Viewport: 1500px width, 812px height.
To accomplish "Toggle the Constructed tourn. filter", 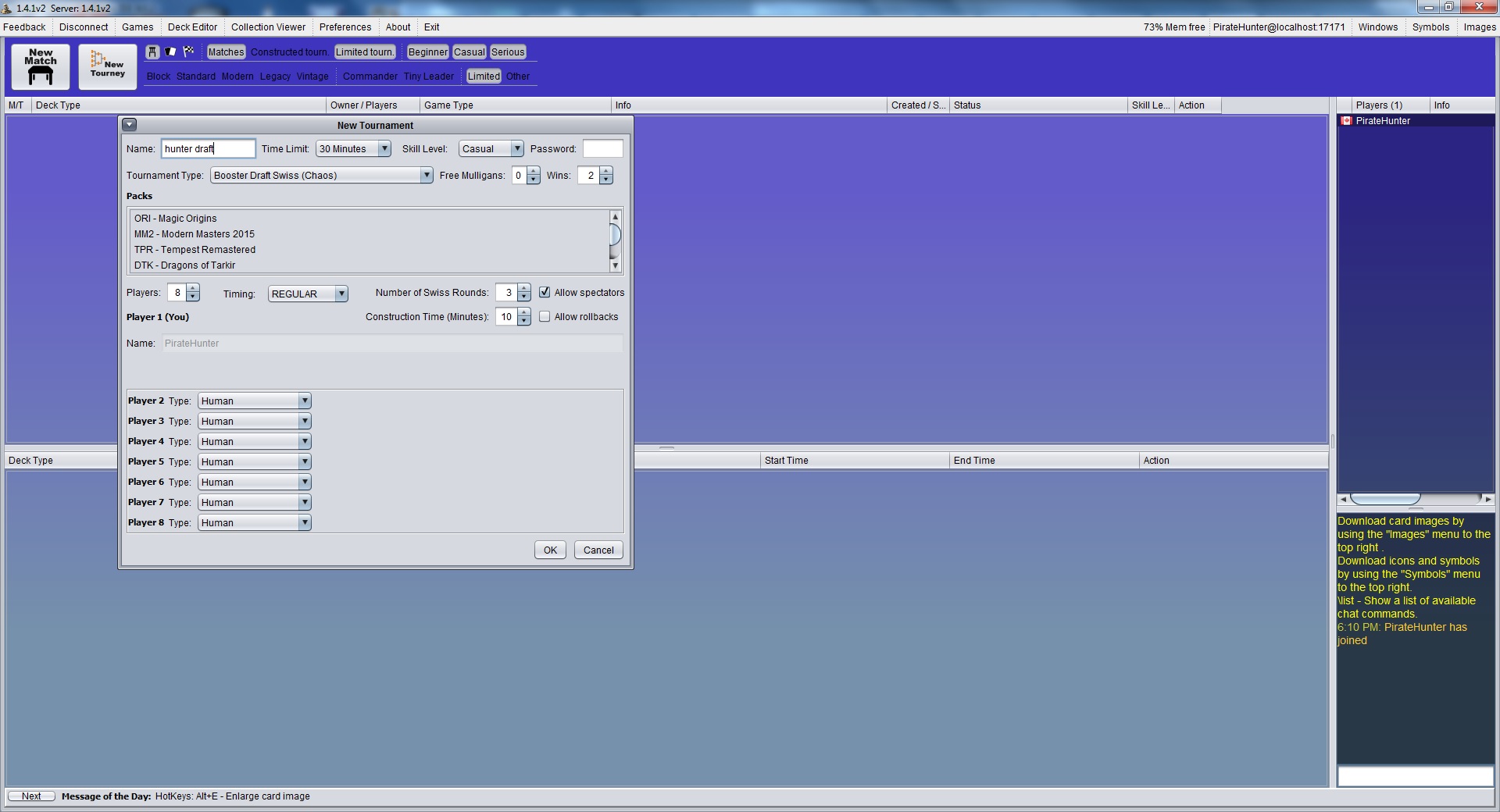I will (289, 52).
